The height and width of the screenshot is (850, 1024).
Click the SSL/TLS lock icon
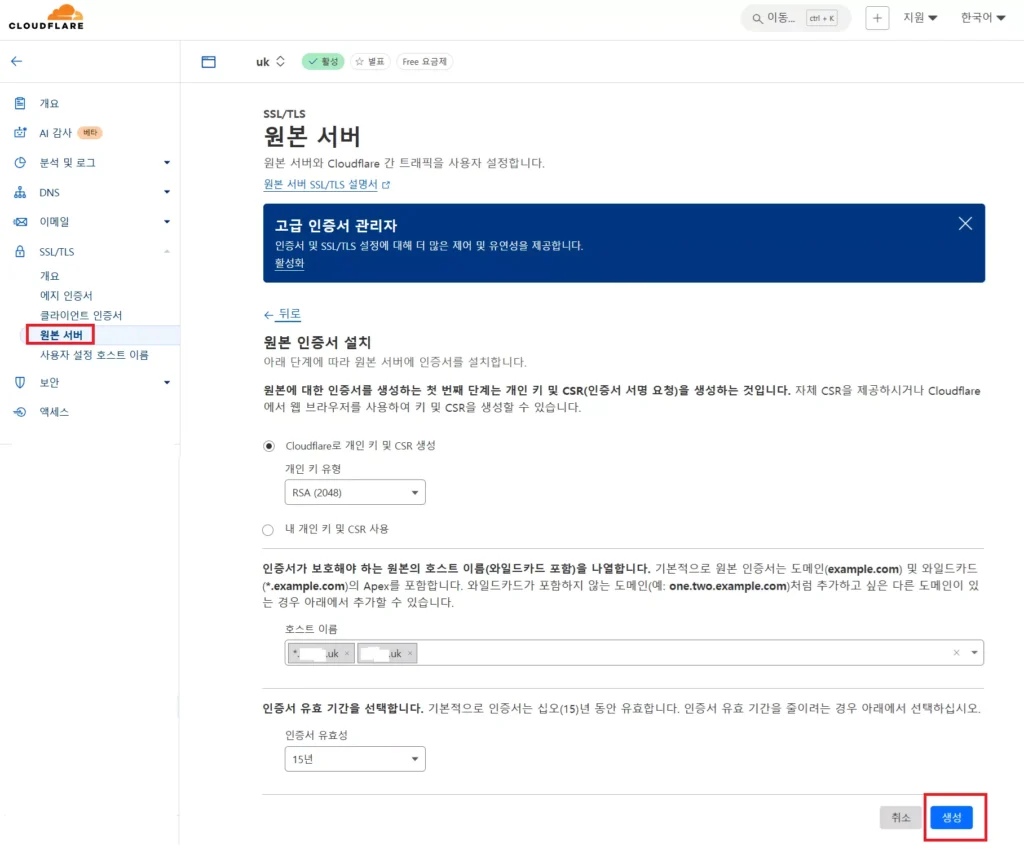(x=20, y=251)
